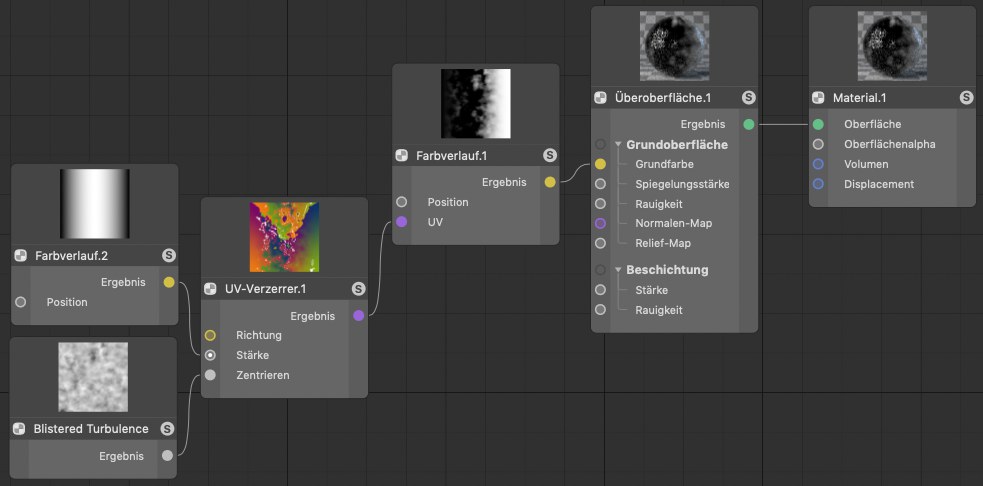
Task: Click the blue Volumen input port
Action: point(818,164)
